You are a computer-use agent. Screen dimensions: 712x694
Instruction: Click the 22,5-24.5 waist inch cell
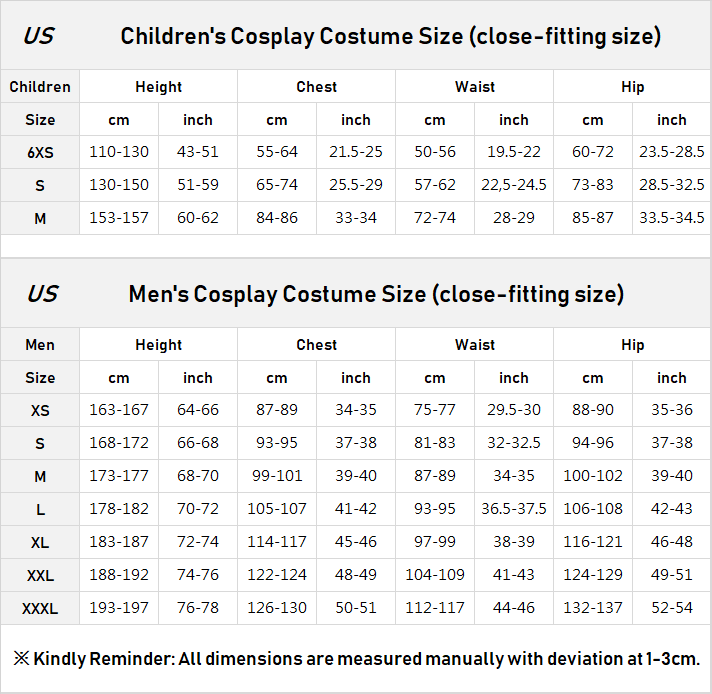[514, 185]
